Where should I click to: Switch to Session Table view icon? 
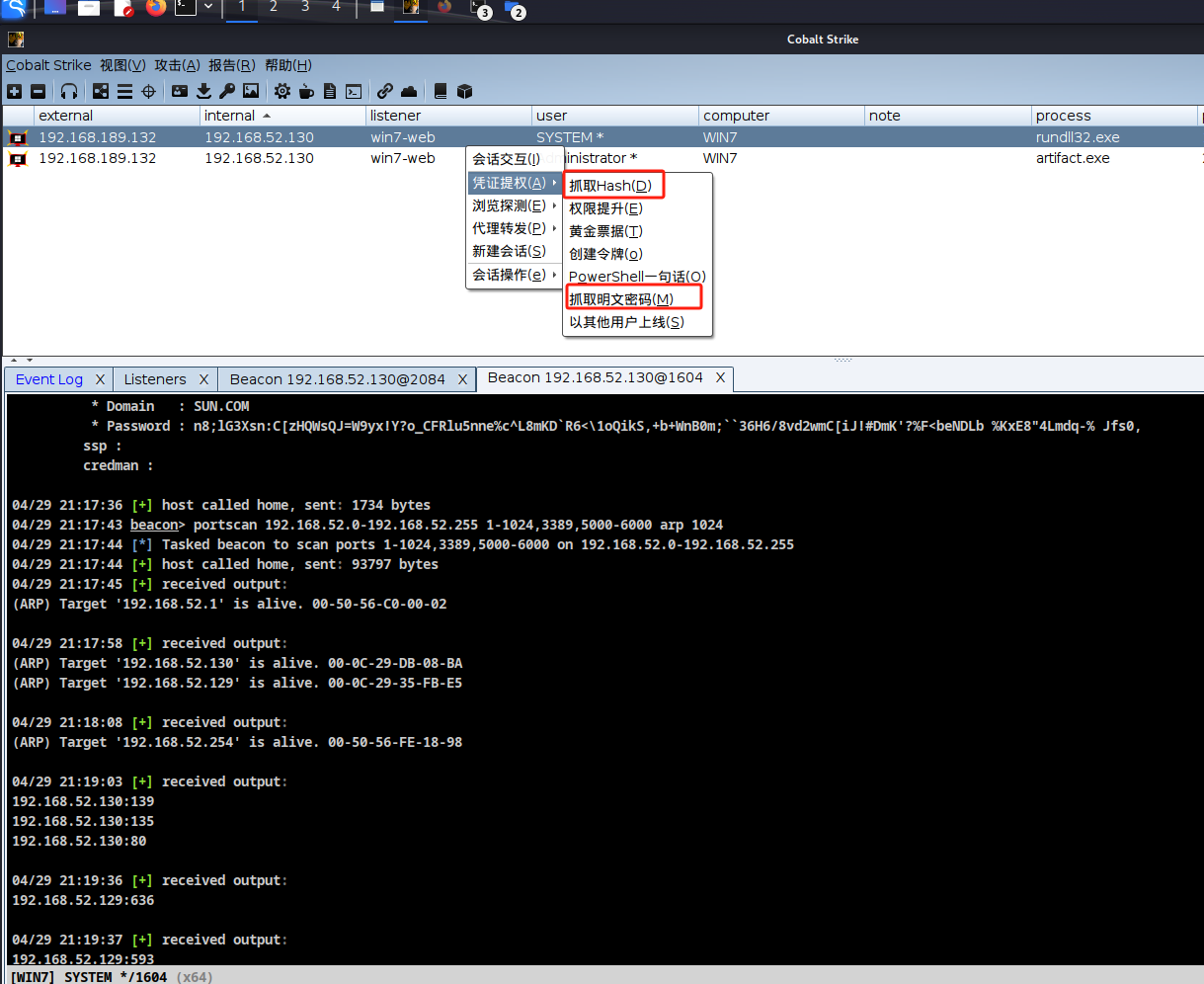pyautogui.click(x=124, y=91)
